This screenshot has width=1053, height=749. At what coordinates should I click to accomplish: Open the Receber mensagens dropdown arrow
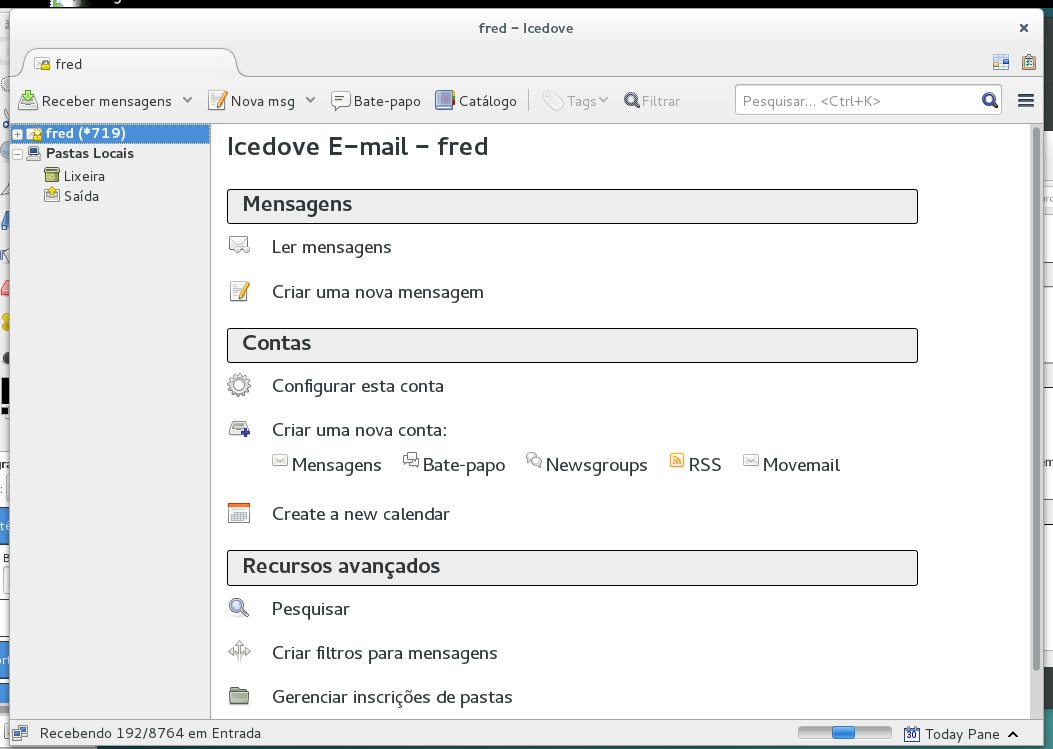click(187, 100)
